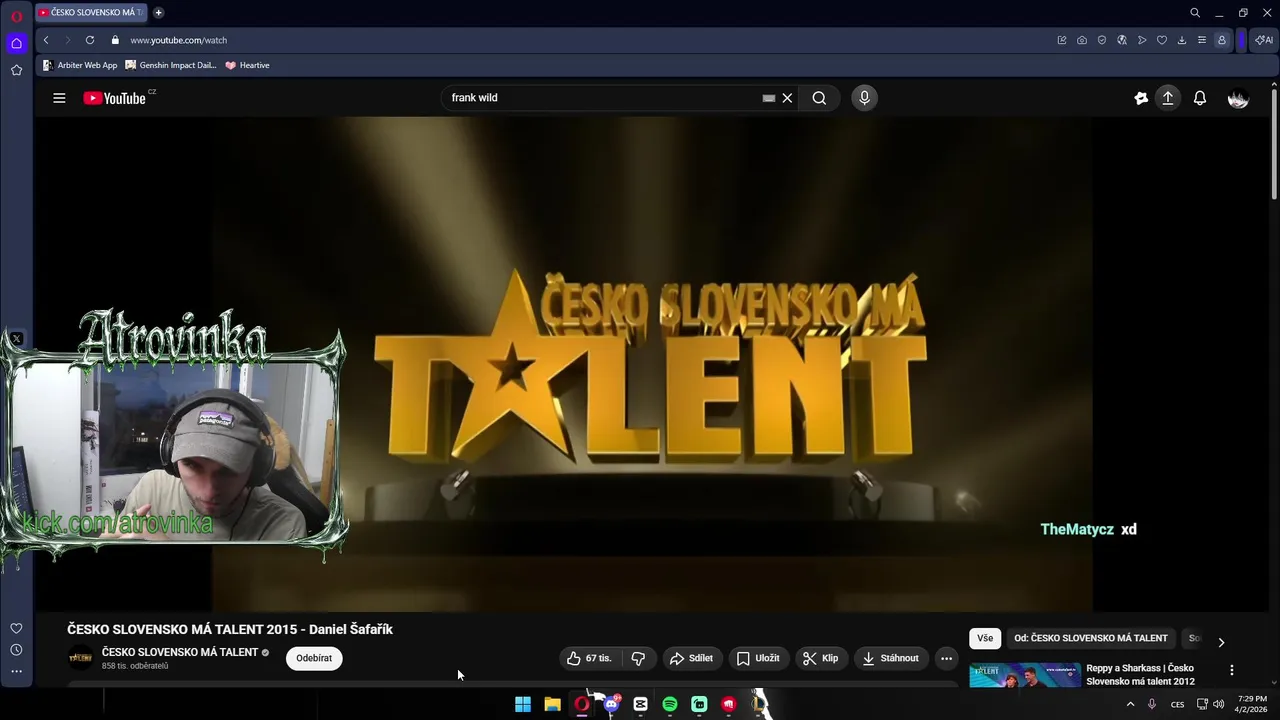Open Opera AI assistant button

(1264, 40)
